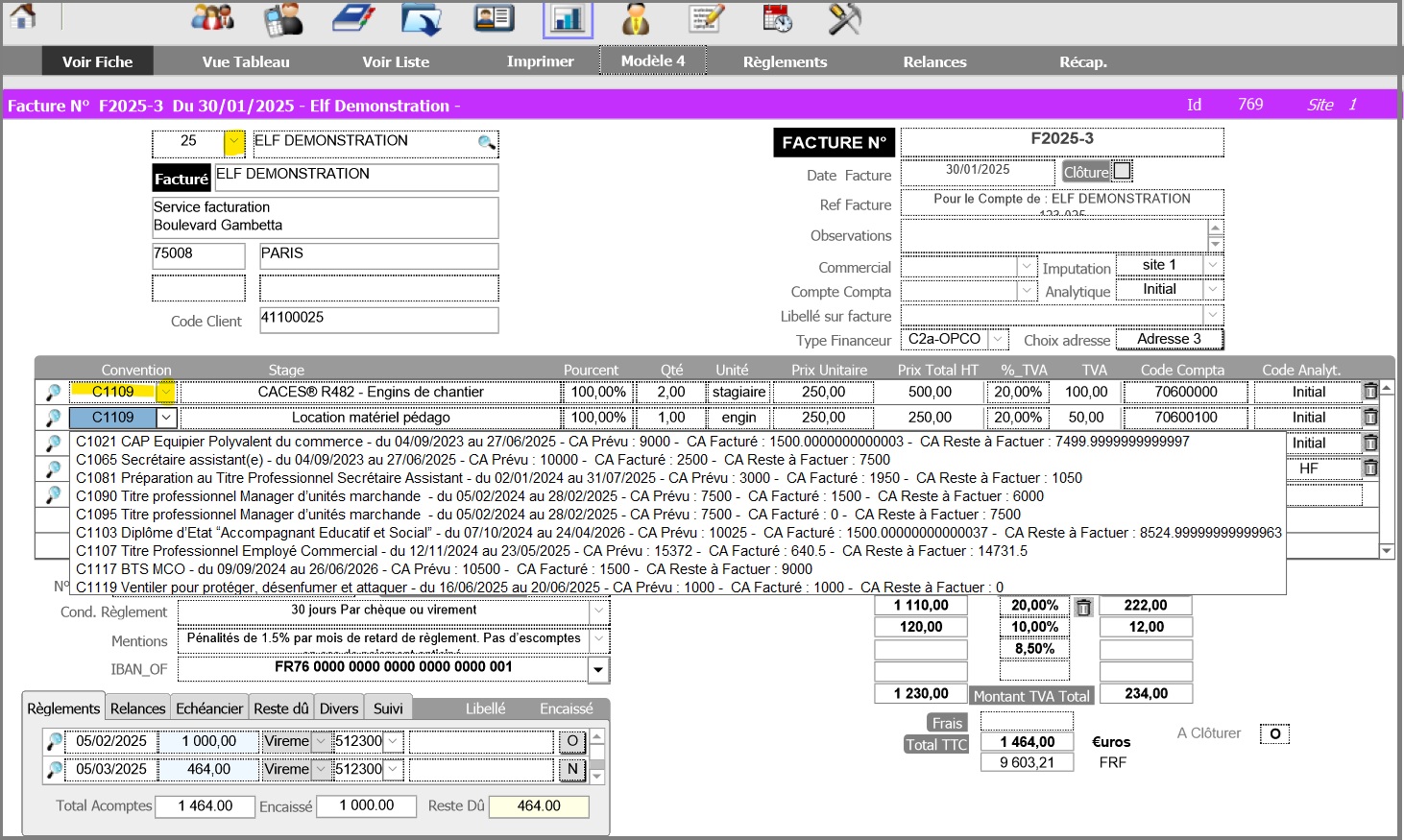Click the magnifier on CACES R482 line

(53, 393)
